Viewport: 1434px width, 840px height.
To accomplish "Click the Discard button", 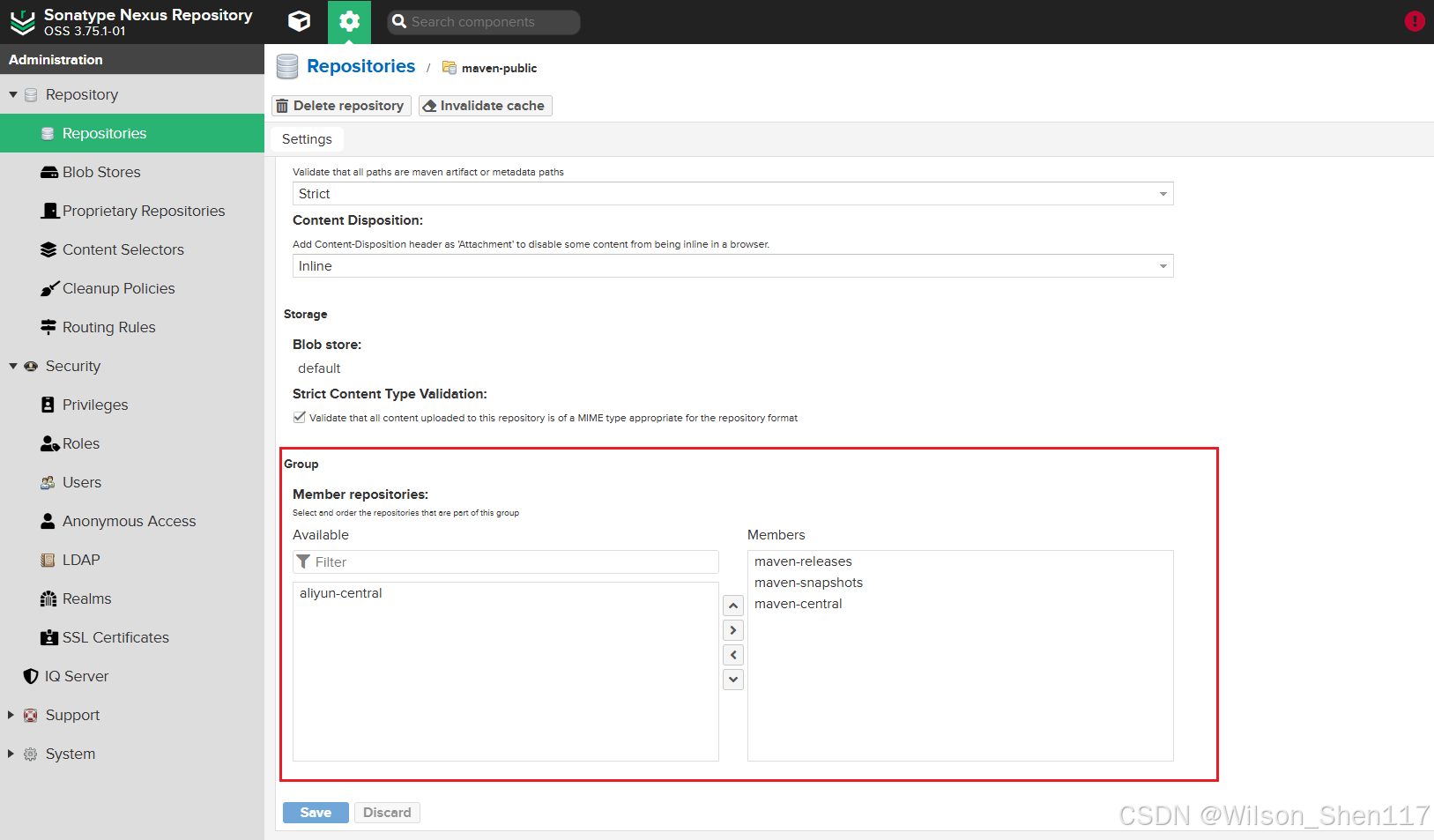I will pyautogui.click(x=387, y=813).
